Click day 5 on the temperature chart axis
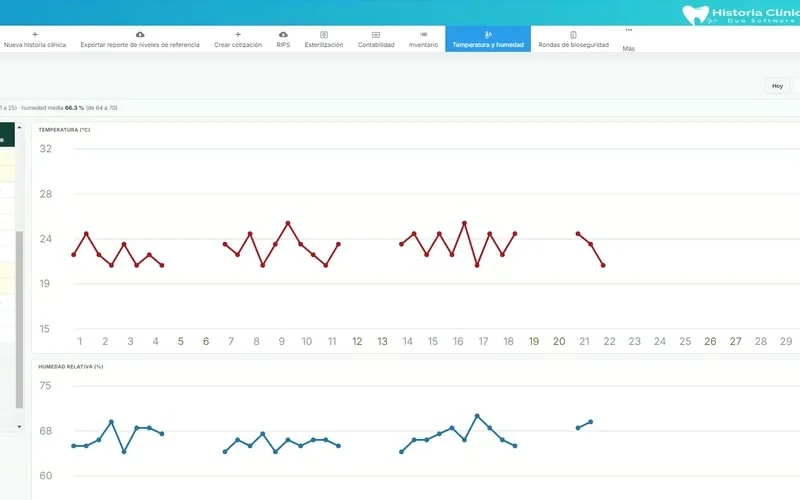Viewport: 800px width, 500px height. 181,341
